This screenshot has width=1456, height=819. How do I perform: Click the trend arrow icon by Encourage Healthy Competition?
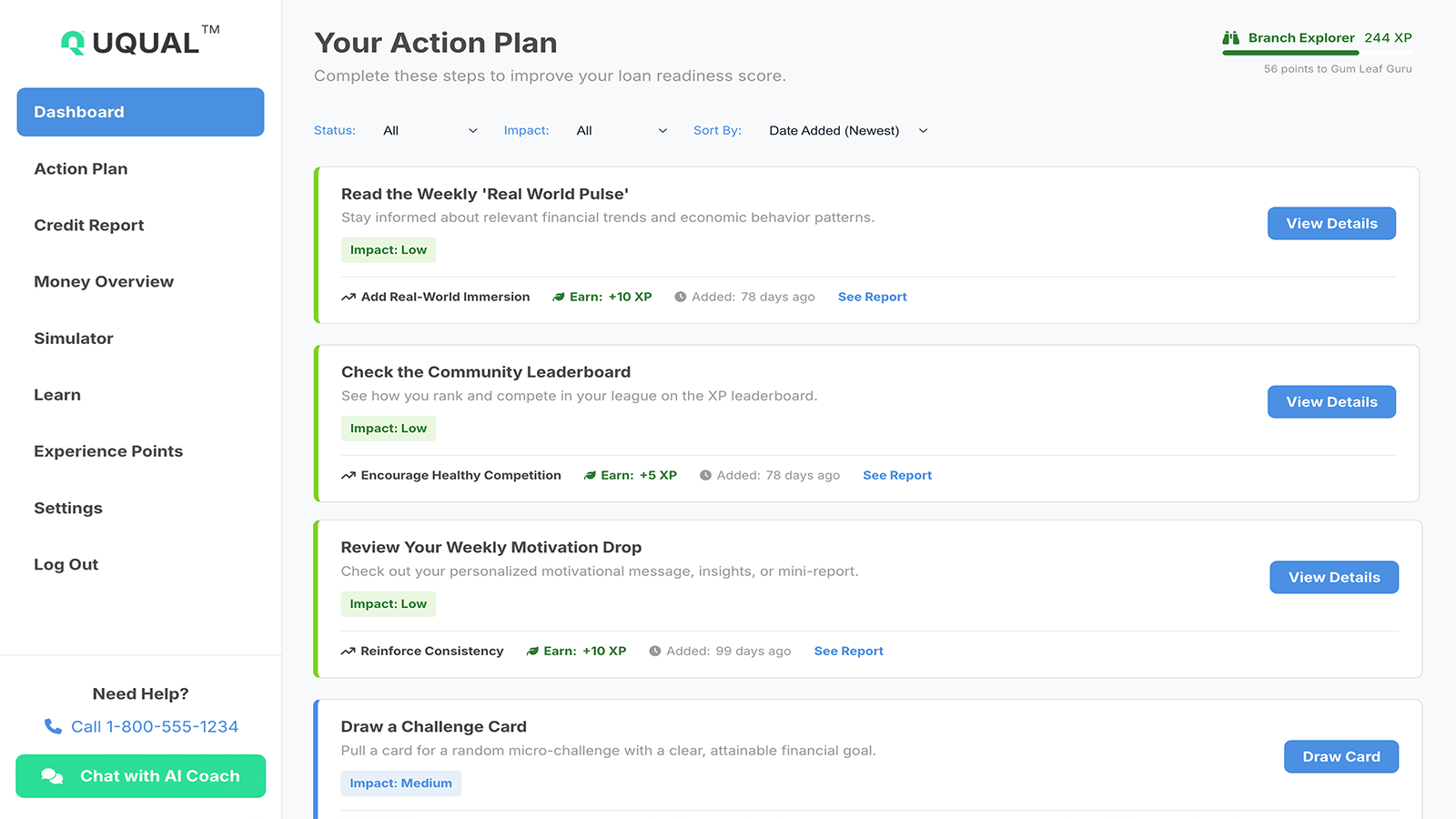[349, 476]
